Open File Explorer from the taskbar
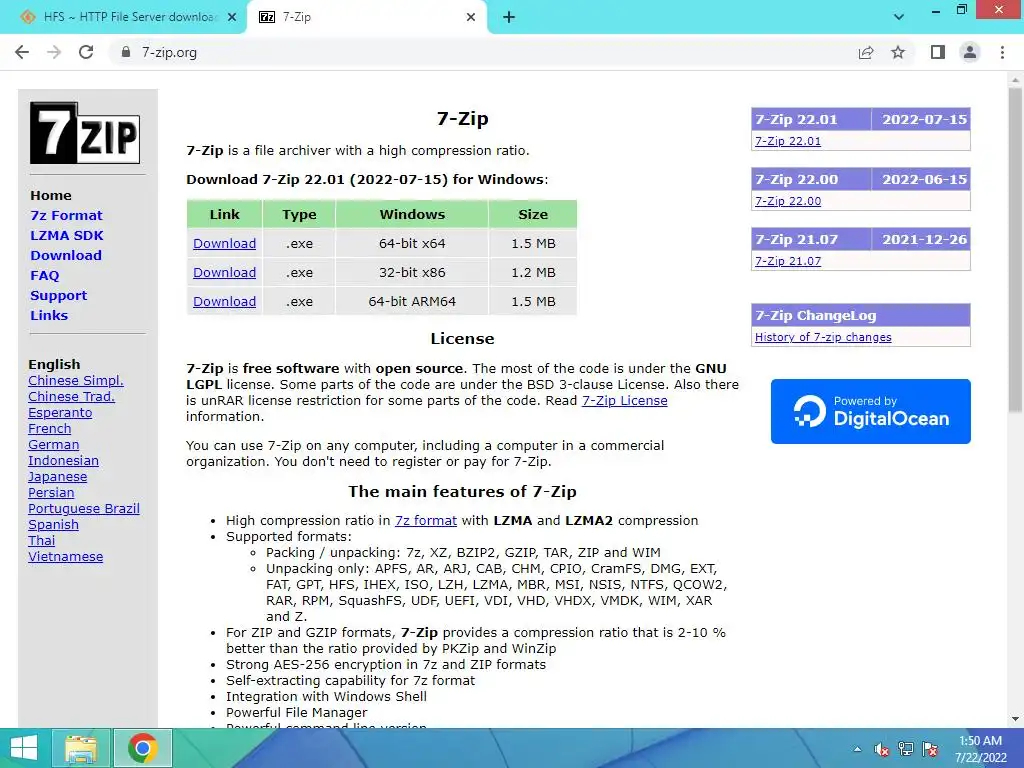The image size is (1024, 768). (x=81, y=748)
